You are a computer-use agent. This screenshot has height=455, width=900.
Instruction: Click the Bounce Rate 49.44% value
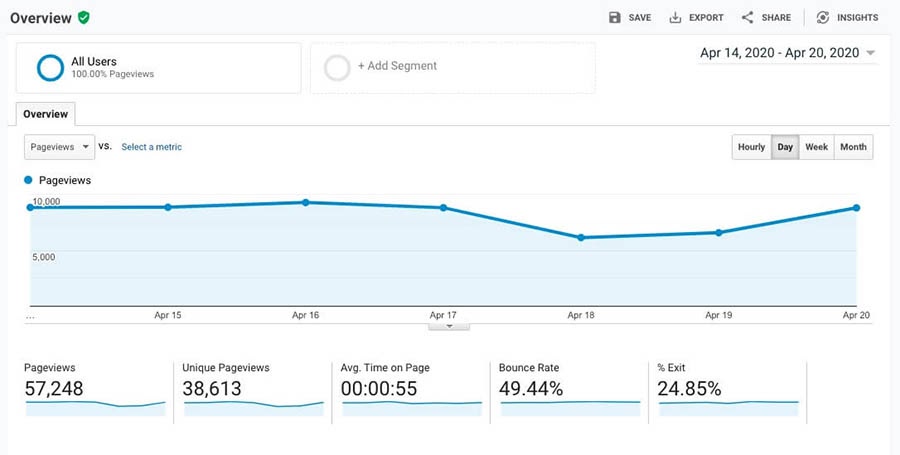tap(531, 388)
